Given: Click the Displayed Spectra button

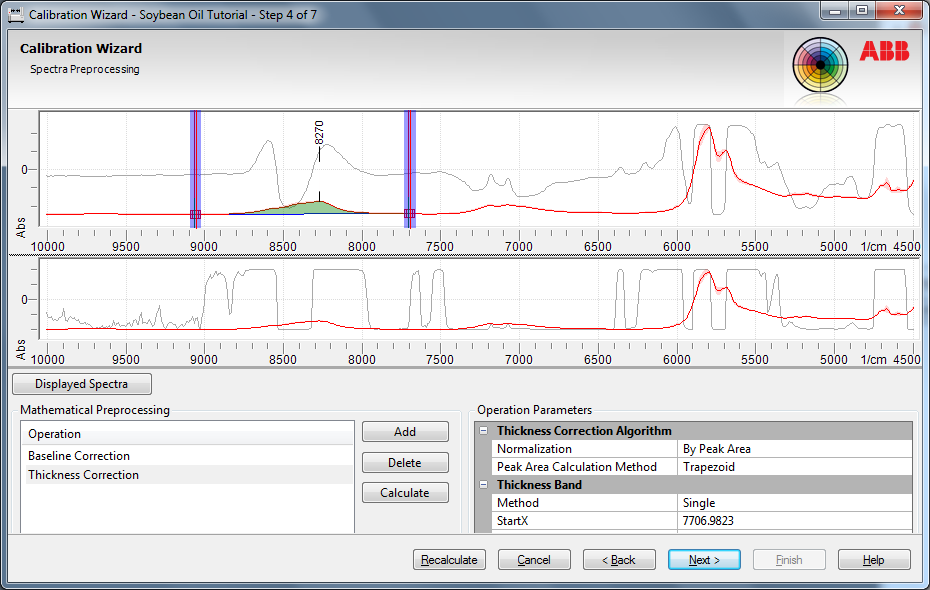Looking at the screenshot, I should click(81, 384).
